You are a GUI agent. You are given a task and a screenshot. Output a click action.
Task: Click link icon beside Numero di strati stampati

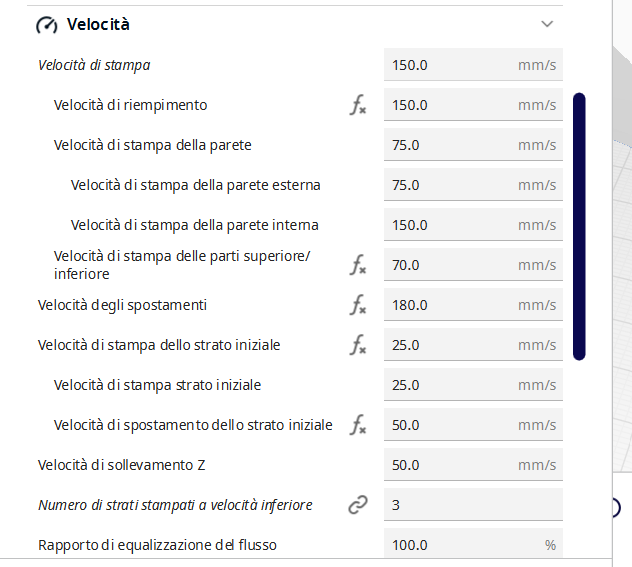click(358, 505)
